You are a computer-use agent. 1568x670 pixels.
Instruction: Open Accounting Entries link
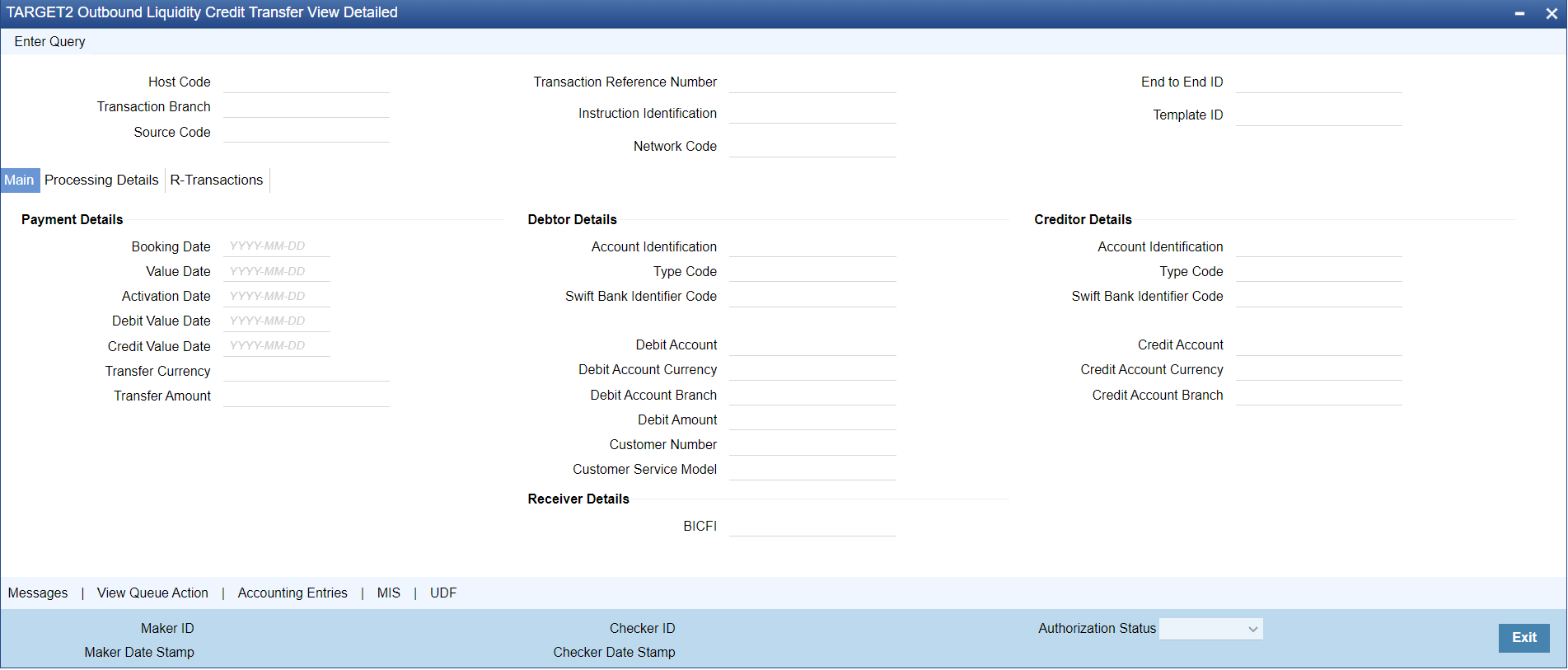coord(293,593)
